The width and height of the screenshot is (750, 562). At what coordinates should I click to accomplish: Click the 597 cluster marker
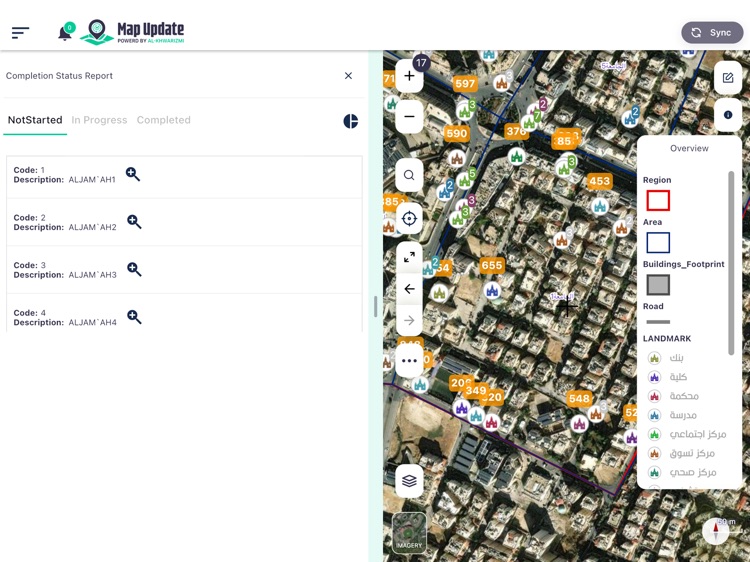(x=465, y=84)
